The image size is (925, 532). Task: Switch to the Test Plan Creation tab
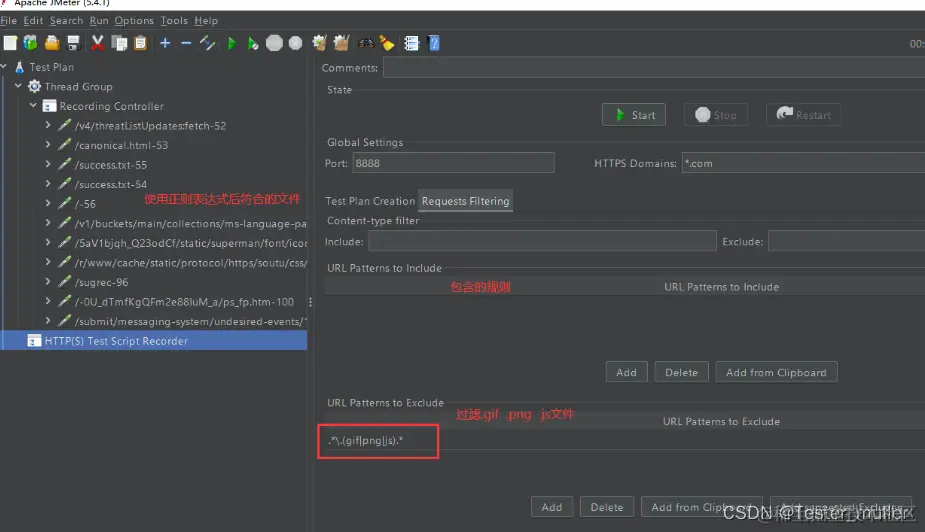click(370, 201)
